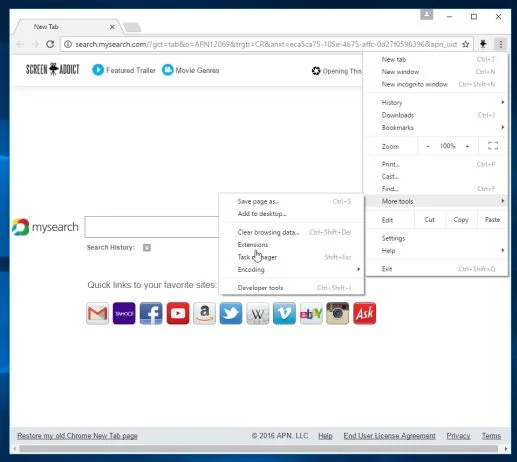517x462 pixels.
Task: Click into the mysearch search box
Action: (152, 227)
